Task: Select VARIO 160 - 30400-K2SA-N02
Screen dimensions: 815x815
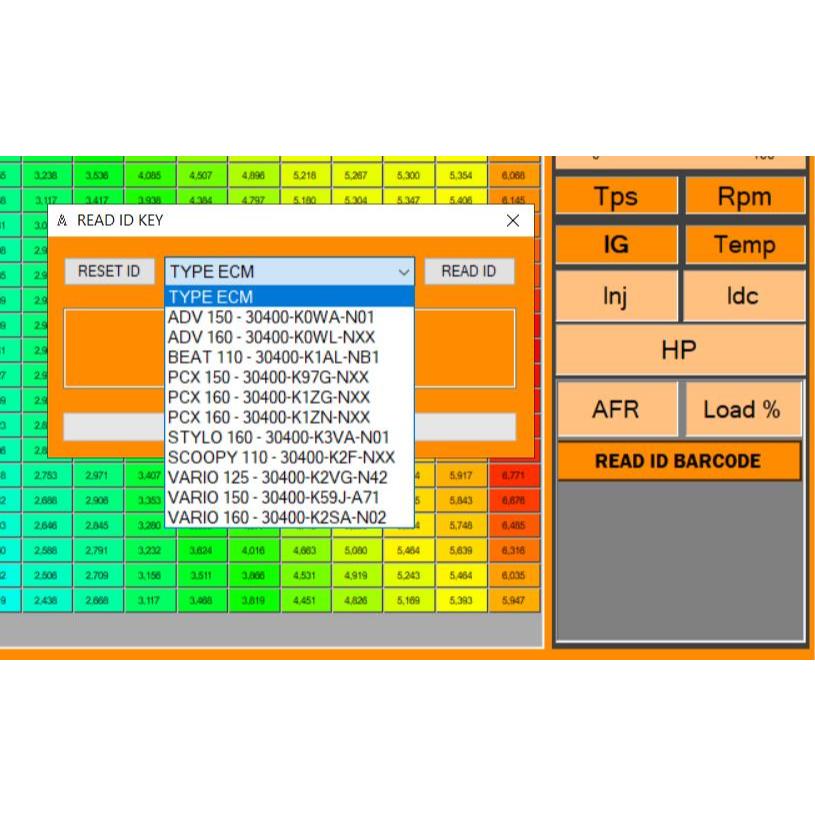Action: 290,518
